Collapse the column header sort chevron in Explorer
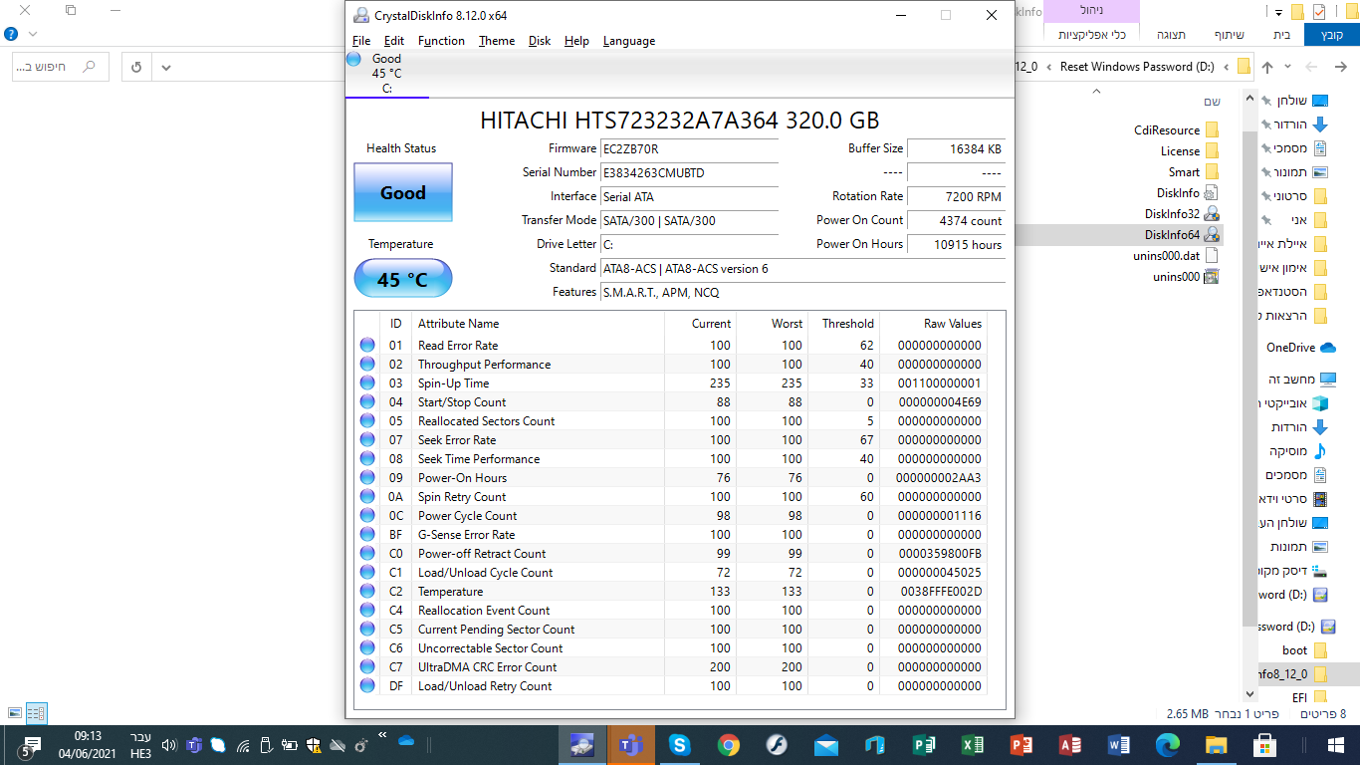This screenshot has width=1360, height=765. pos(1096,91)
